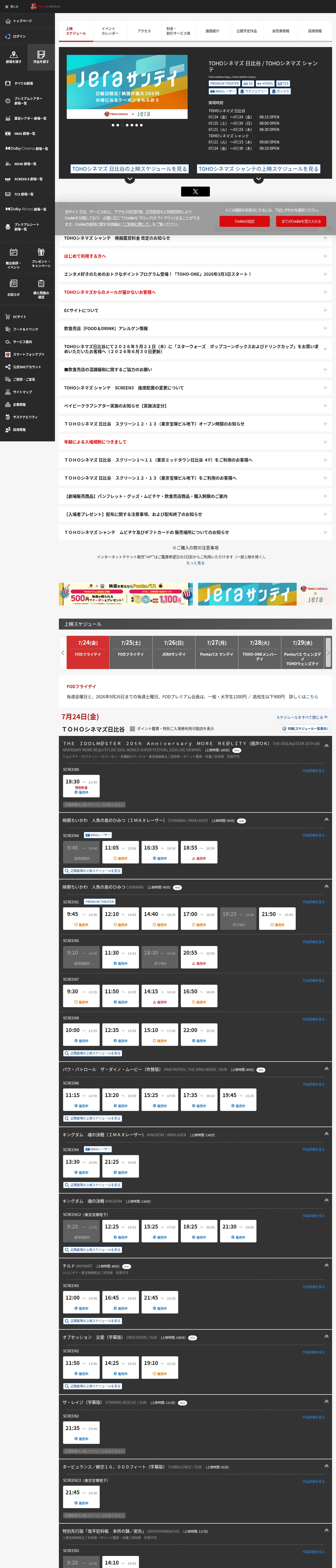The image size is (336, 1568).
Task: Open TCX 劇場一覧 sidebar item
Action: [27, 194]
